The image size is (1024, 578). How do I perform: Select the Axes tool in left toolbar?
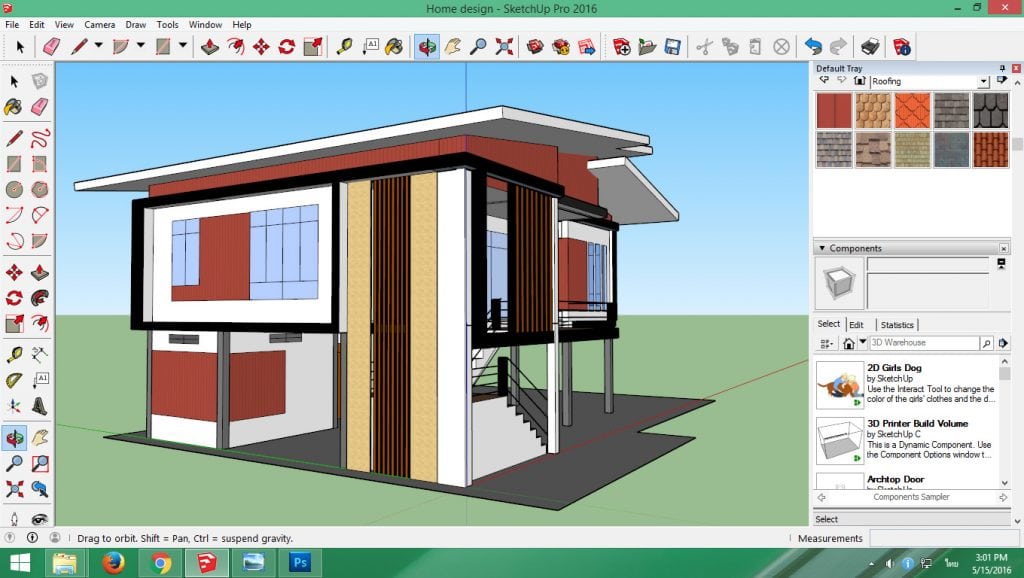click(14, 406)
